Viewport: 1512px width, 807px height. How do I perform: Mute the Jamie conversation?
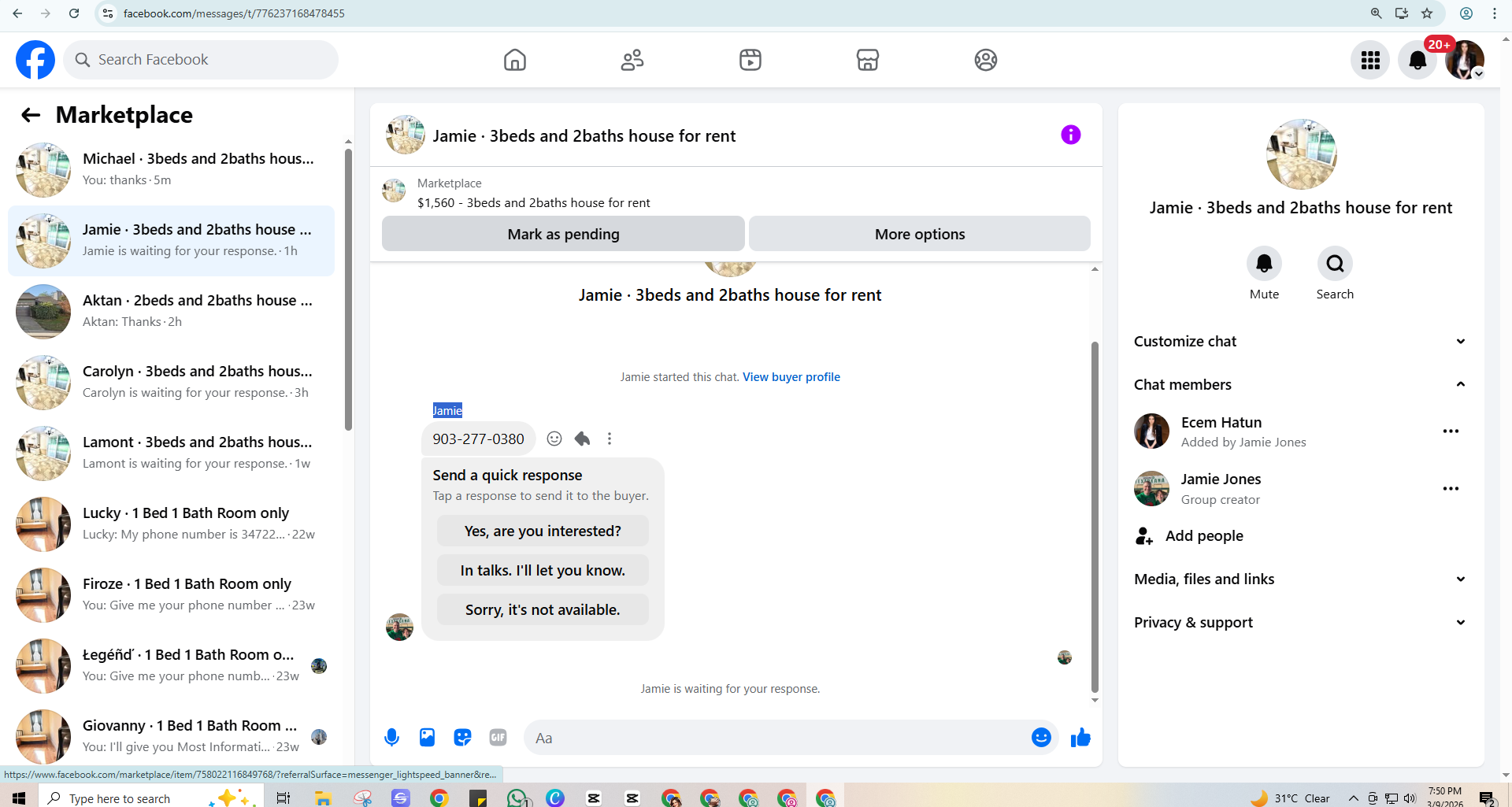1264,264
